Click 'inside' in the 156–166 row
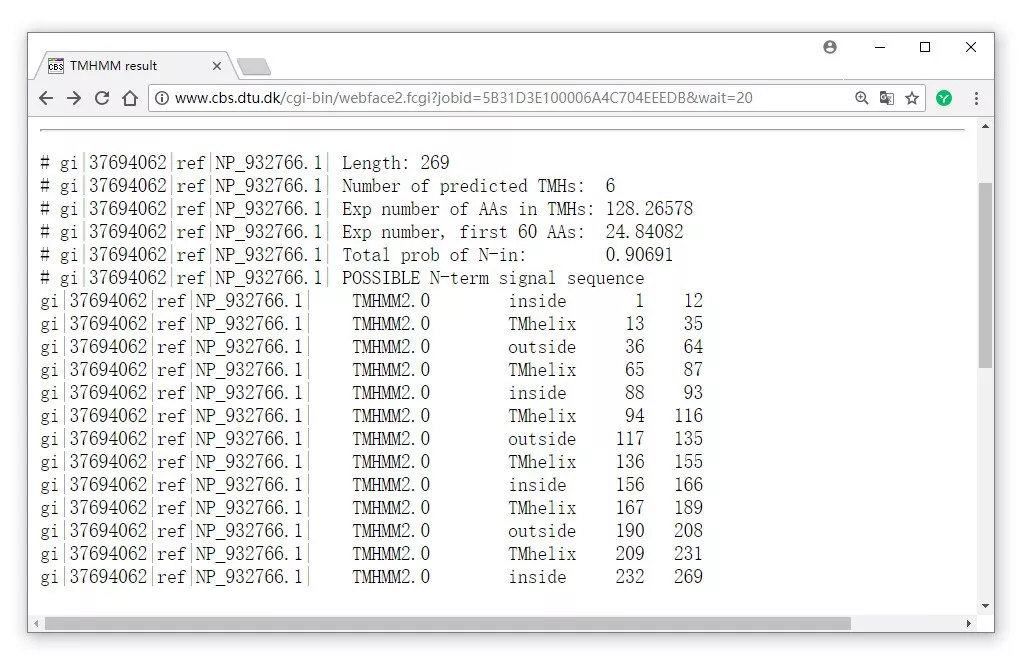1018x666 pixels. click(x=538, y=485)
